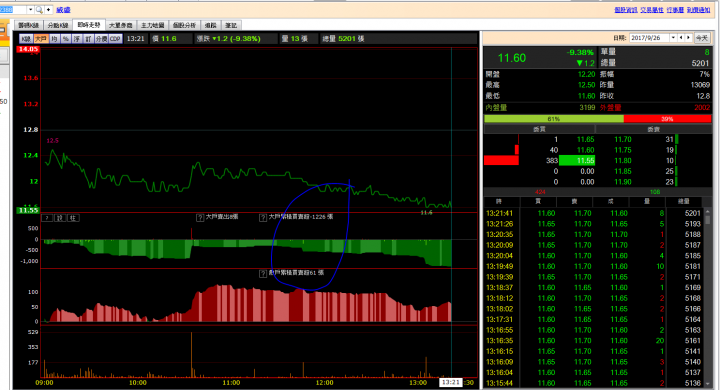Click the magnifier search icon beside stock code
Screen dimensions: 720x390
[x=39, y=10]
